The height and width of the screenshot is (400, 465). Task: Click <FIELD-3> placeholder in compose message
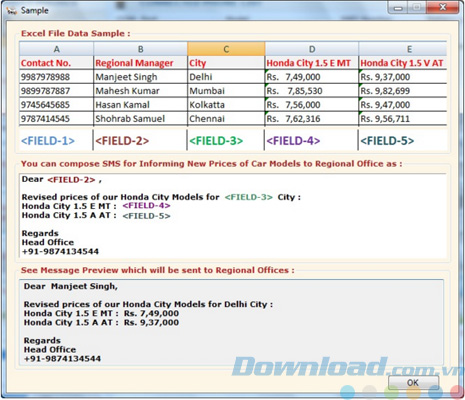pos(249,197)
